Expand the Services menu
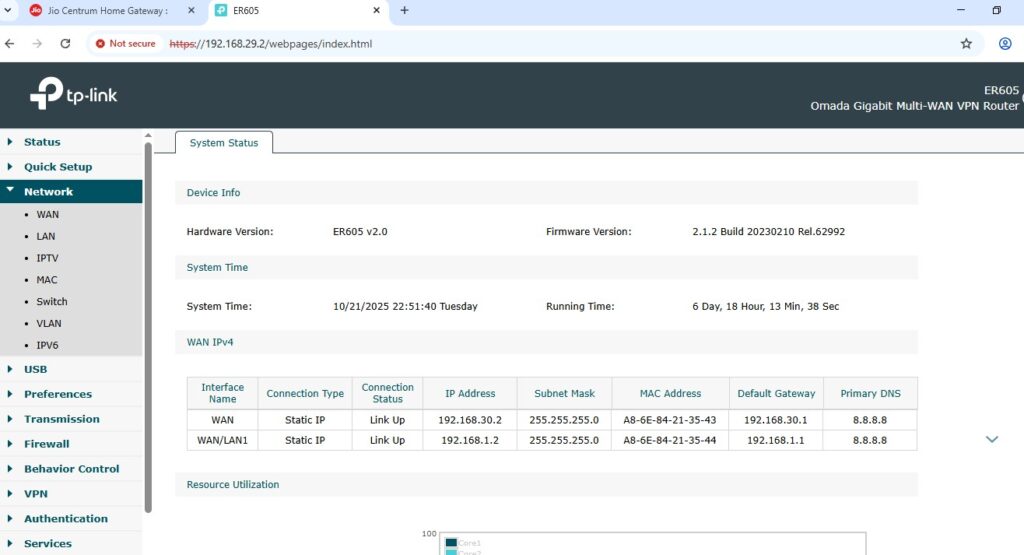Image resolution: width=1024 pixels, height=555 pixels. click(71, 543)
